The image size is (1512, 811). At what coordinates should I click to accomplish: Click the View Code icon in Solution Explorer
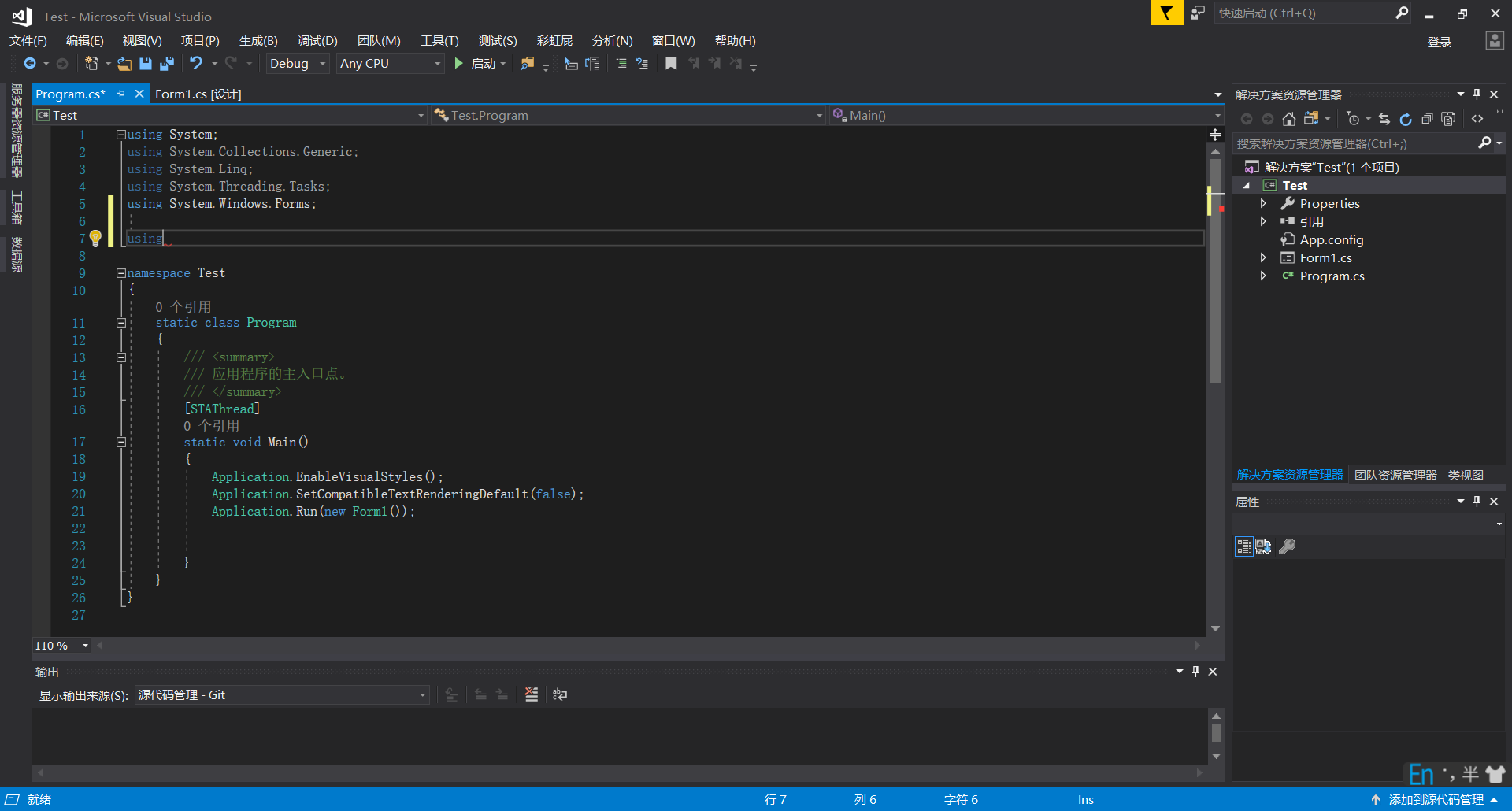1477,119
